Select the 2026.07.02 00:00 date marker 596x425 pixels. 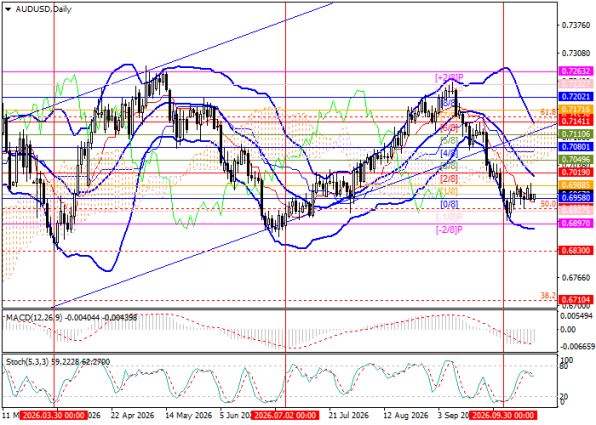coord(285,415)
